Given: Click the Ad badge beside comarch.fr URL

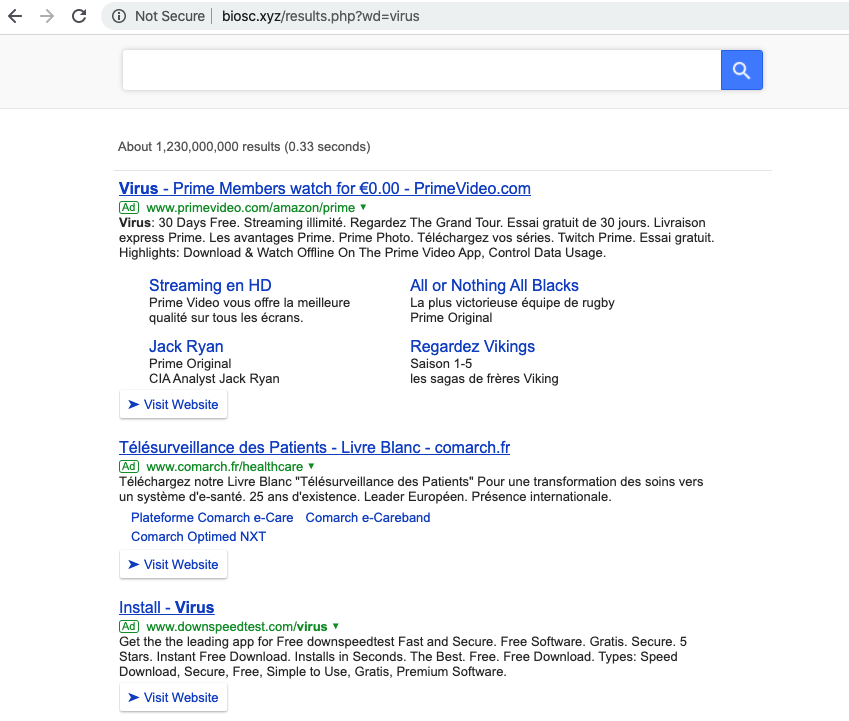Looking at the screenshot, I should 129,466.
